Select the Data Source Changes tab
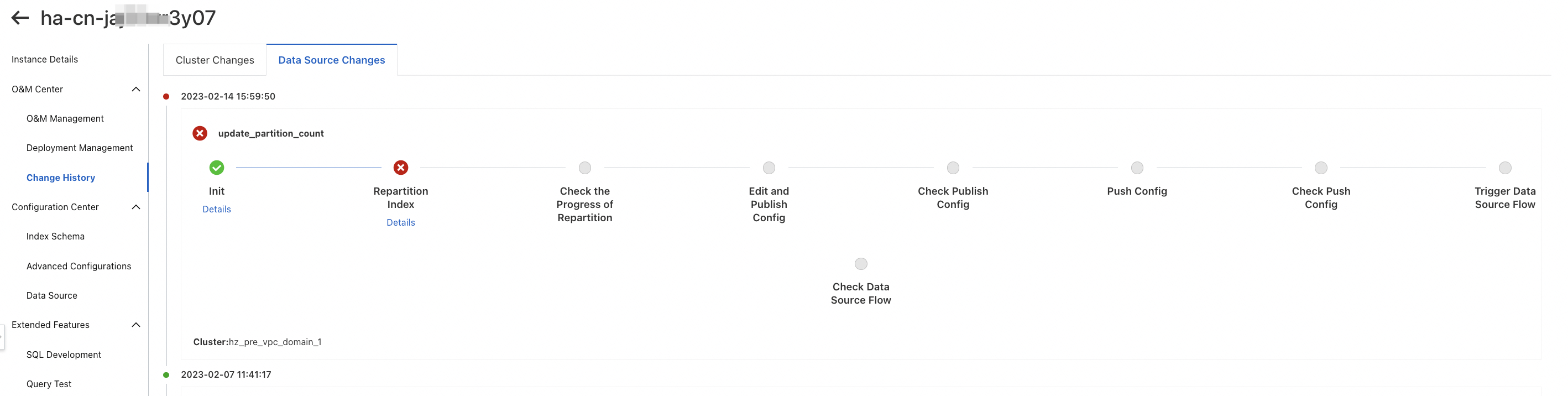 331,60
